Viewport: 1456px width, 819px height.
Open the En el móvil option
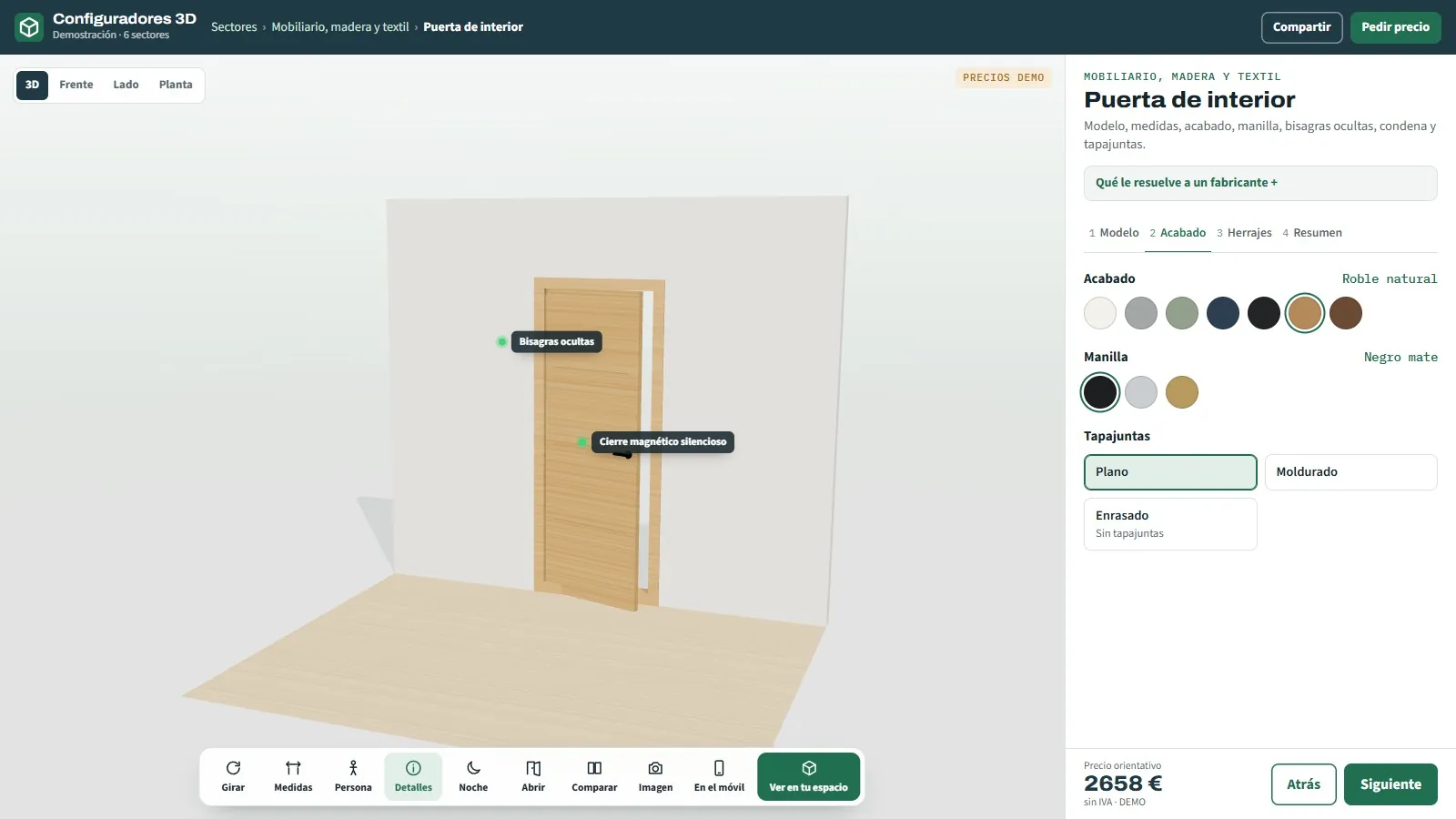[x=719, y=776]
